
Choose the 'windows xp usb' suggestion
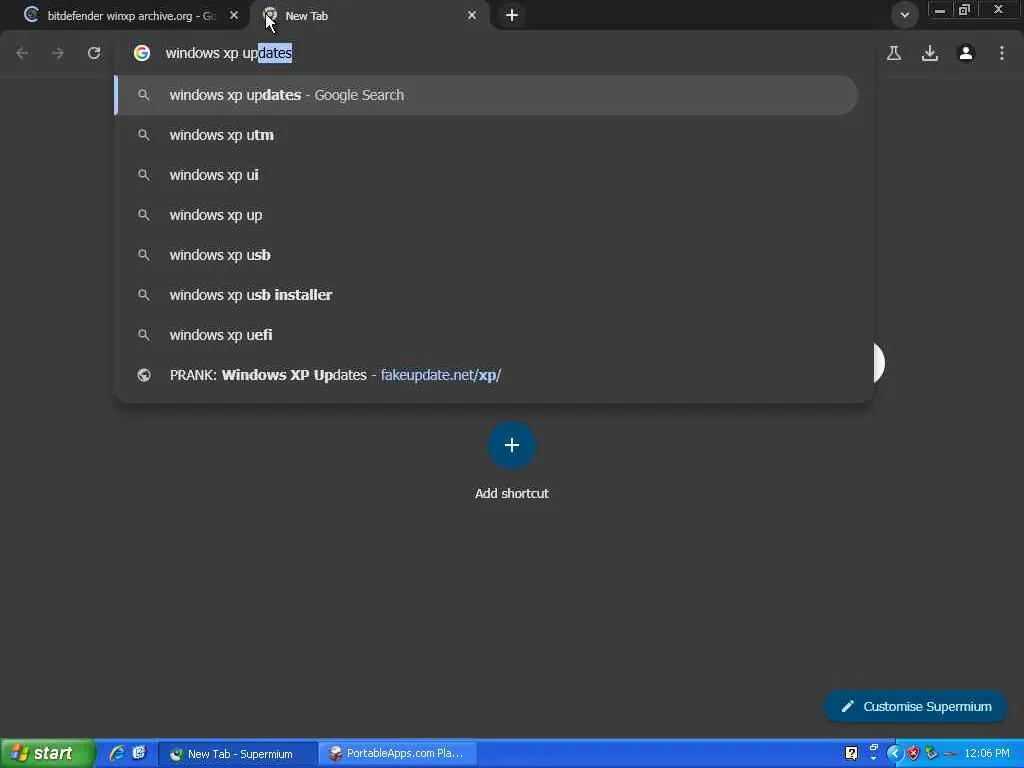486,255
